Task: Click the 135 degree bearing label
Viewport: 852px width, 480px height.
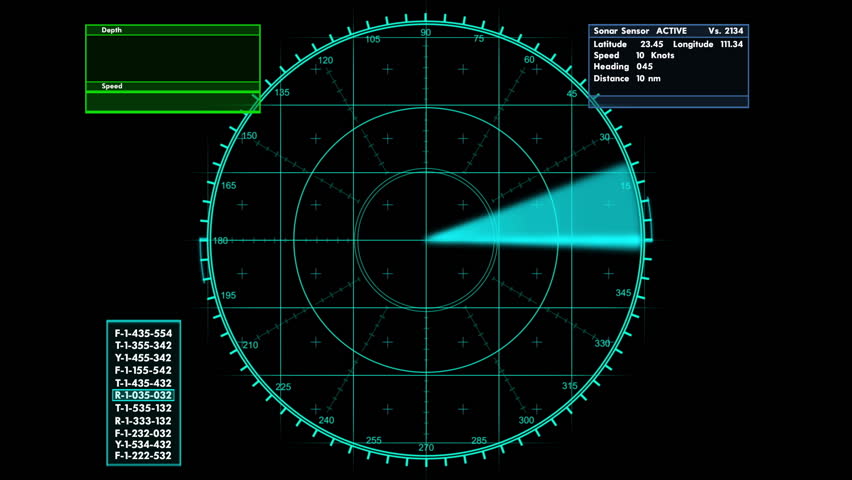Action: [x=282, y=92]
